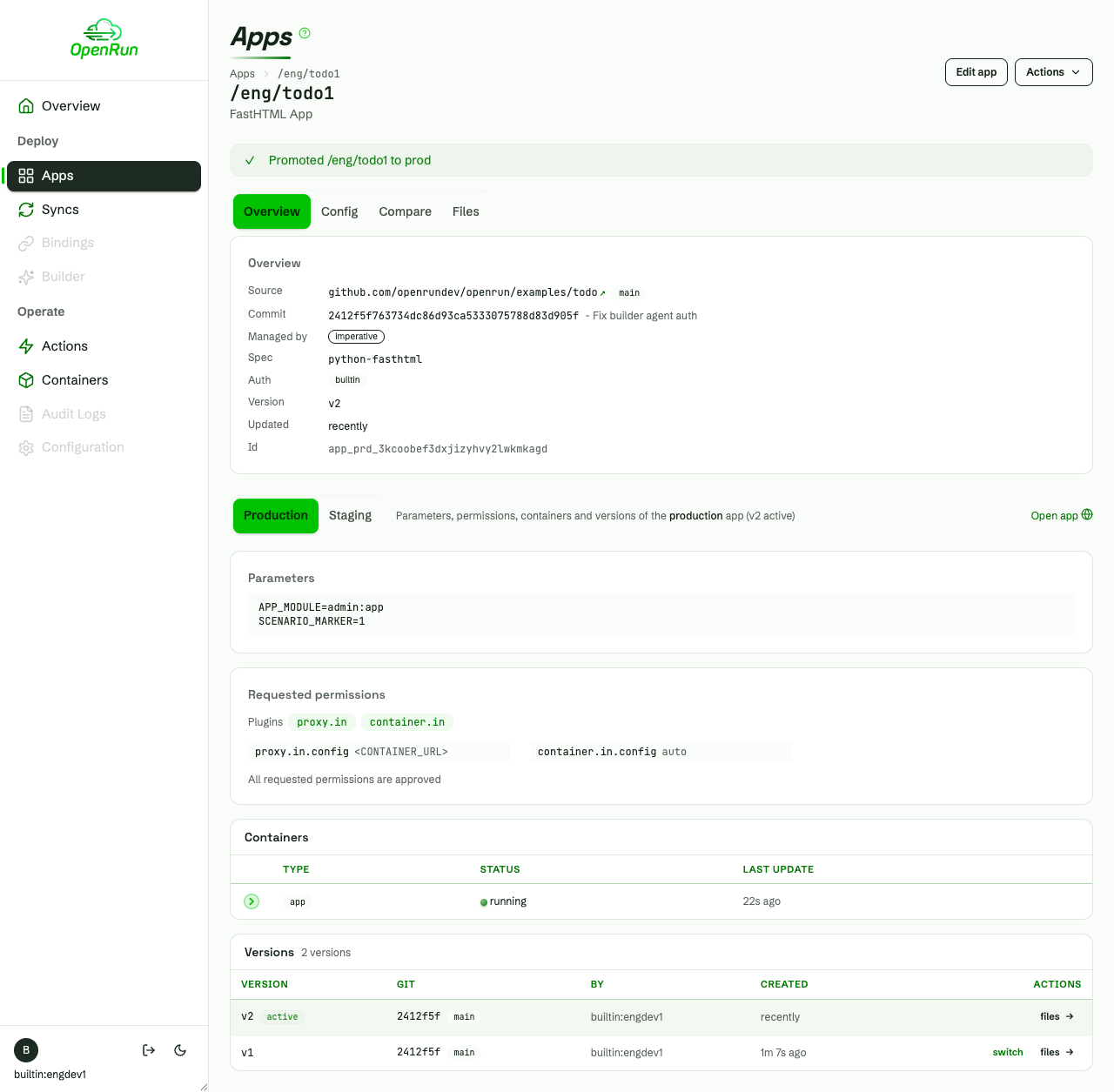
Task: Open files for version v1
Action: pyautogui.click(x=1057, y=1053)
